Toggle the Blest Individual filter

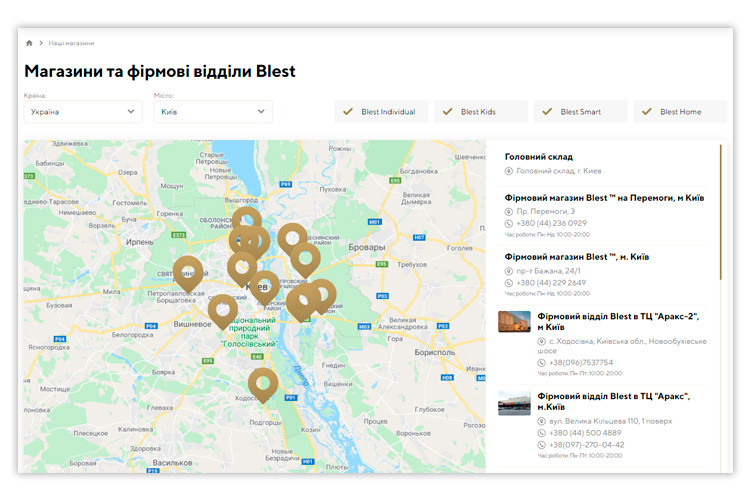click(x=381, y=111)
